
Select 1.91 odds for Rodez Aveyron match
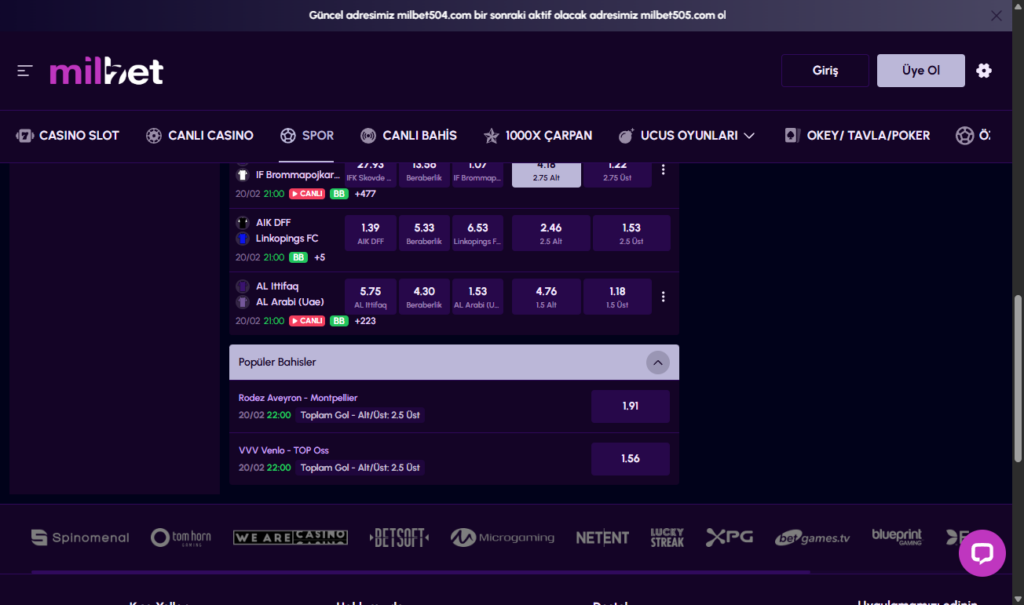pos(630,406)
